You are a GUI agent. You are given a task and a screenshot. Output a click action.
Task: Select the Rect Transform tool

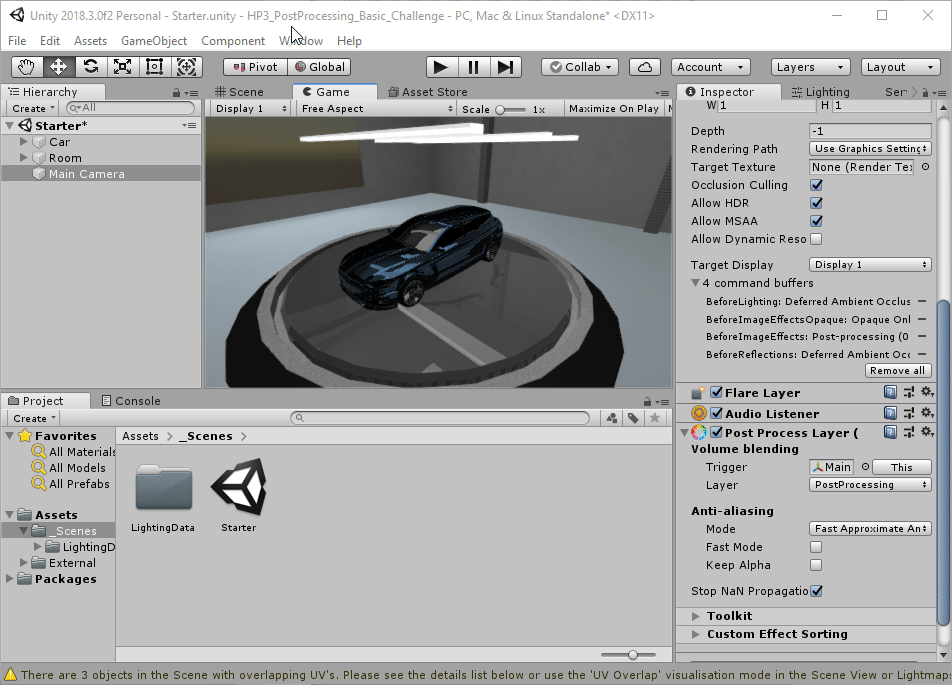point(154,67)
